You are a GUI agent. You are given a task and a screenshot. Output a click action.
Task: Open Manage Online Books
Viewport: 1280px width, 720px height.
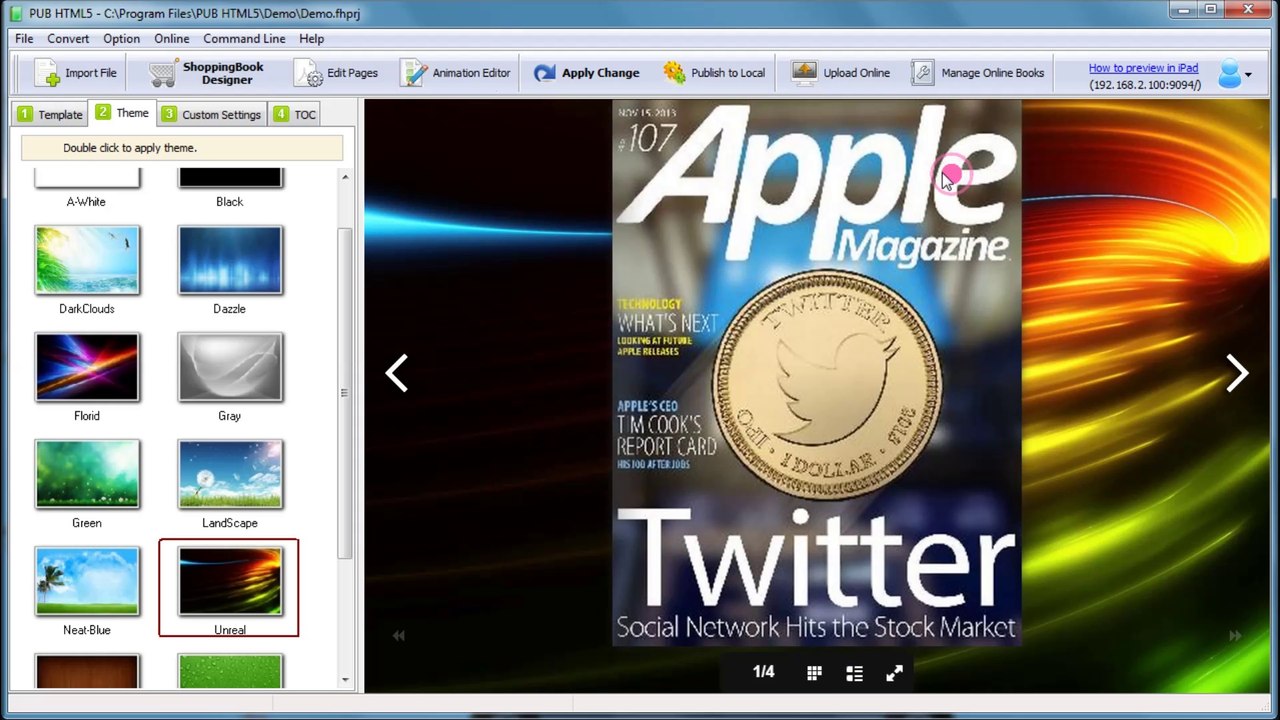point(977,73)
